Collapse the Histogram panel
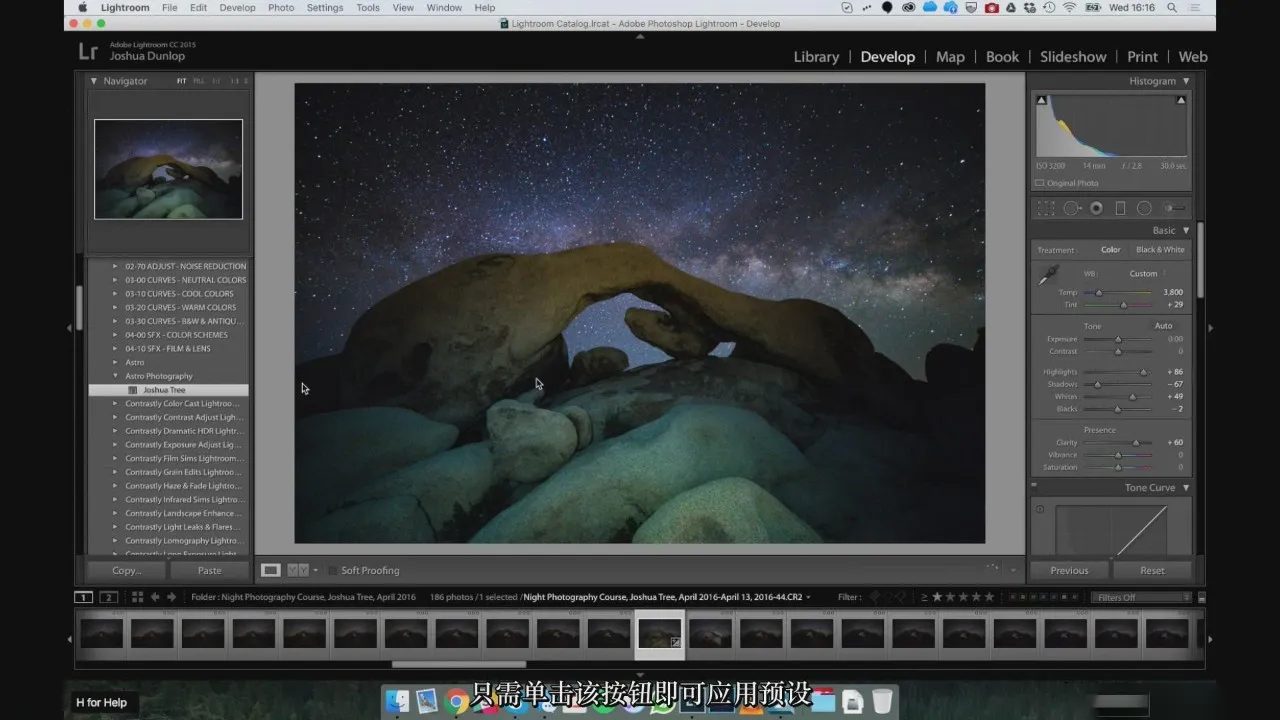The image size is (1280, 720). [x=1186, y=81]
